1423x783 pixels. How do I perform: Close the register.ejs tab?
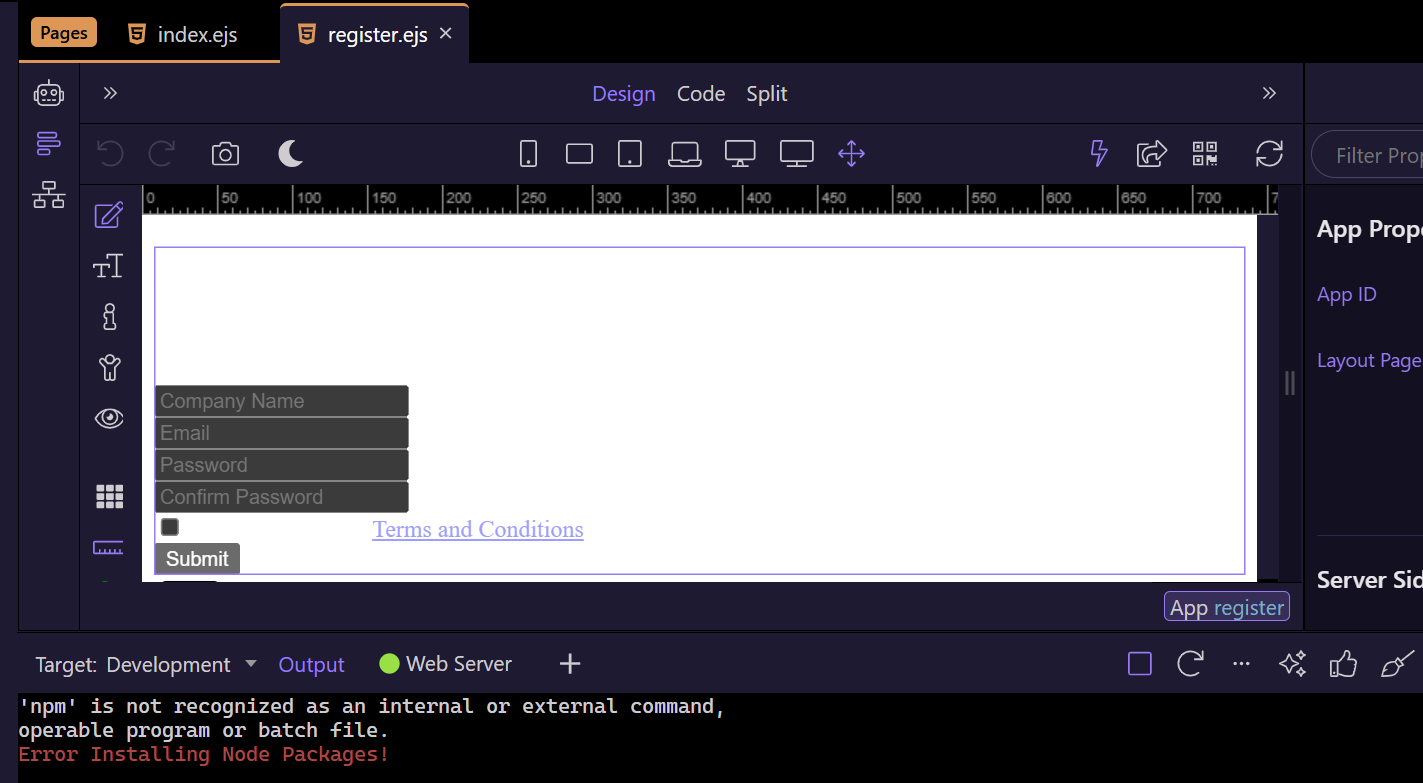[446, 33]
